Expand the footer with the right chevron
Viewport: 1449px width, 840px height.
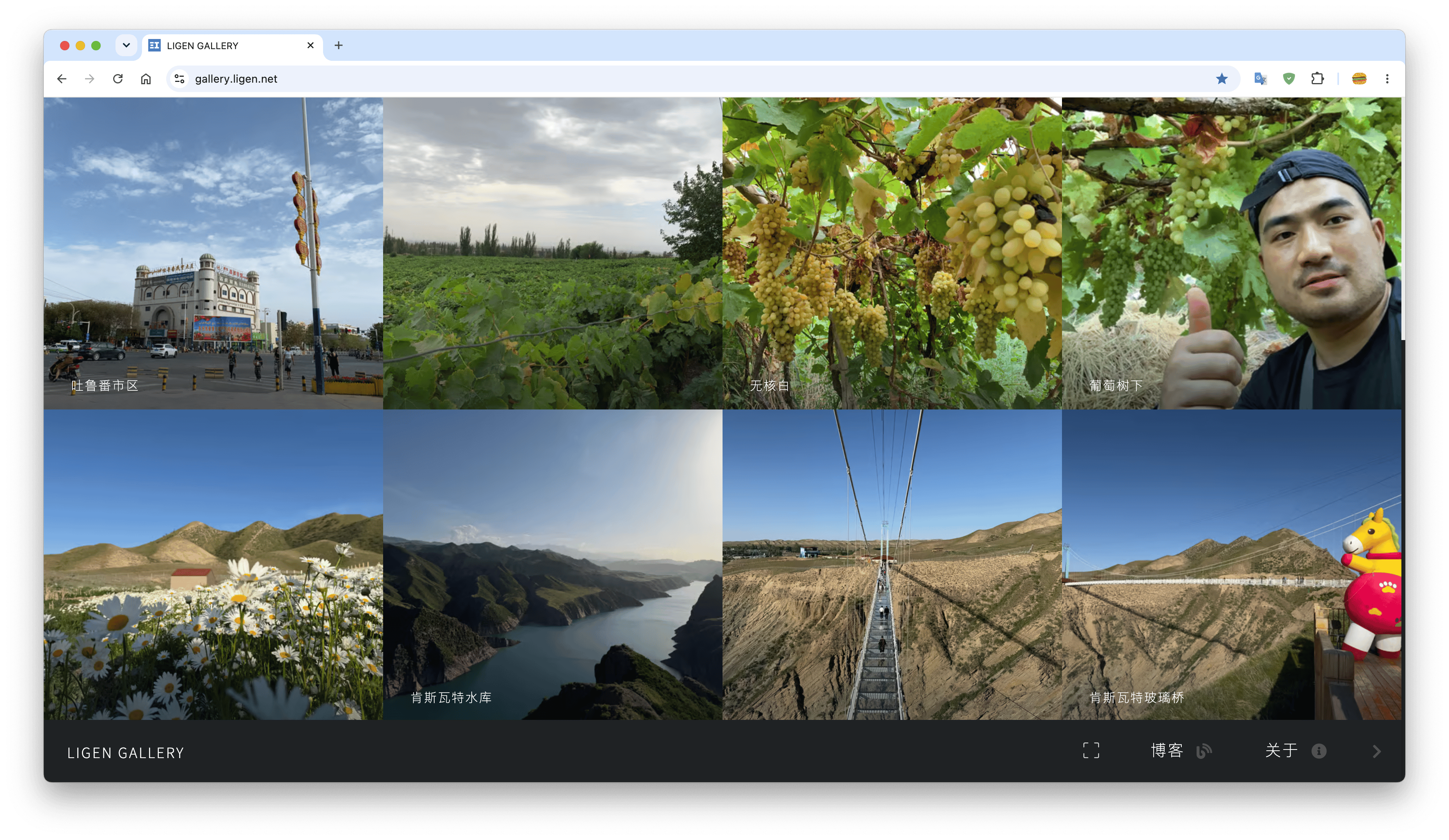pyautogui.click(x=1376, y=751)
